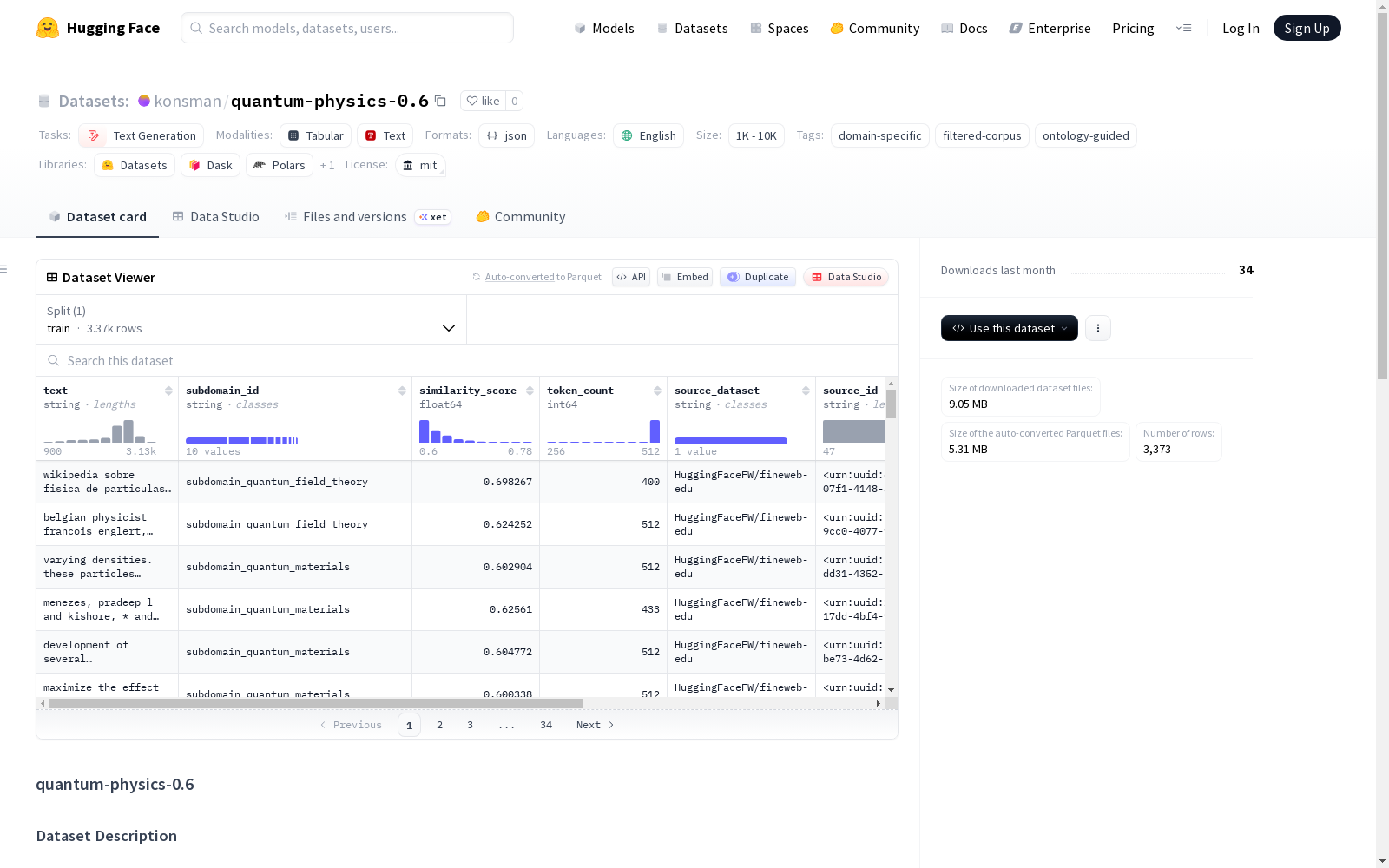This screenshot has width=1389, height=868.
Task: Go to page 2 of the table
Action: click(439, 725)
